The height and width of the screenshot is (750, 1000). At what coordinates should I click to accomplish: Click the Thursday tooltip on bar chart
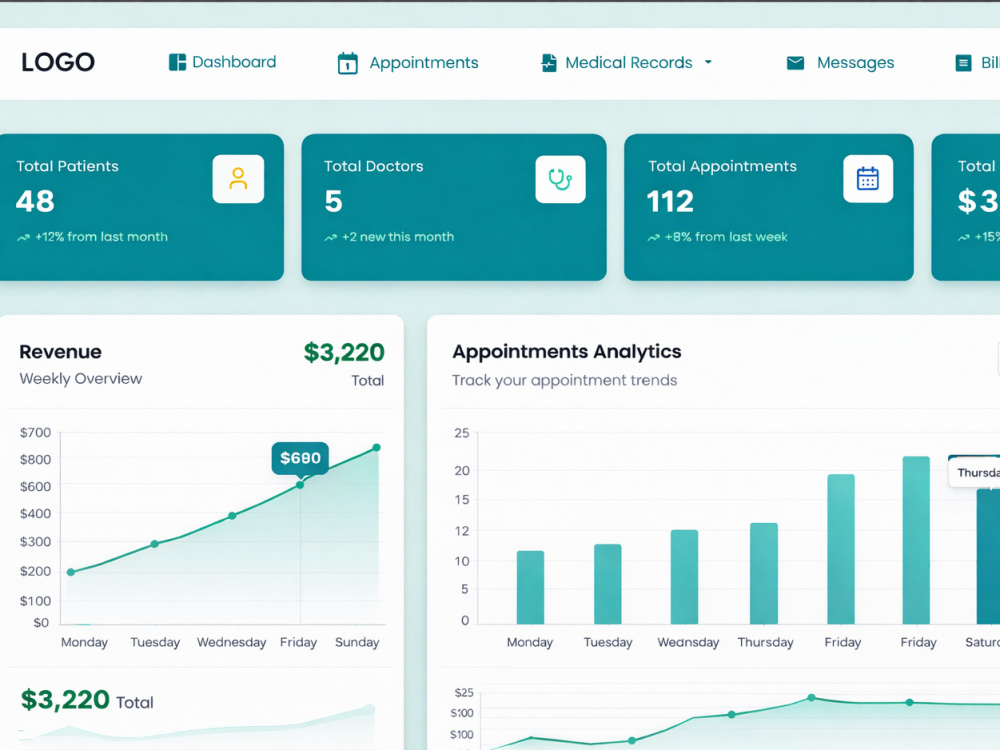point(974,473)
